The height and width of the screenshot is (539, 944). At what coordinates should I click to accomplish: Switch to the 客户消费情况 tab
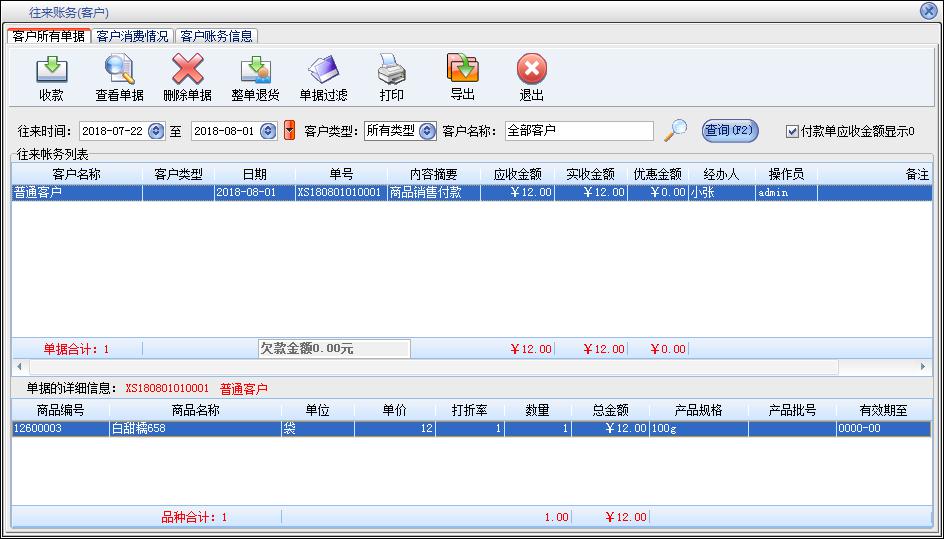point(132,36)
